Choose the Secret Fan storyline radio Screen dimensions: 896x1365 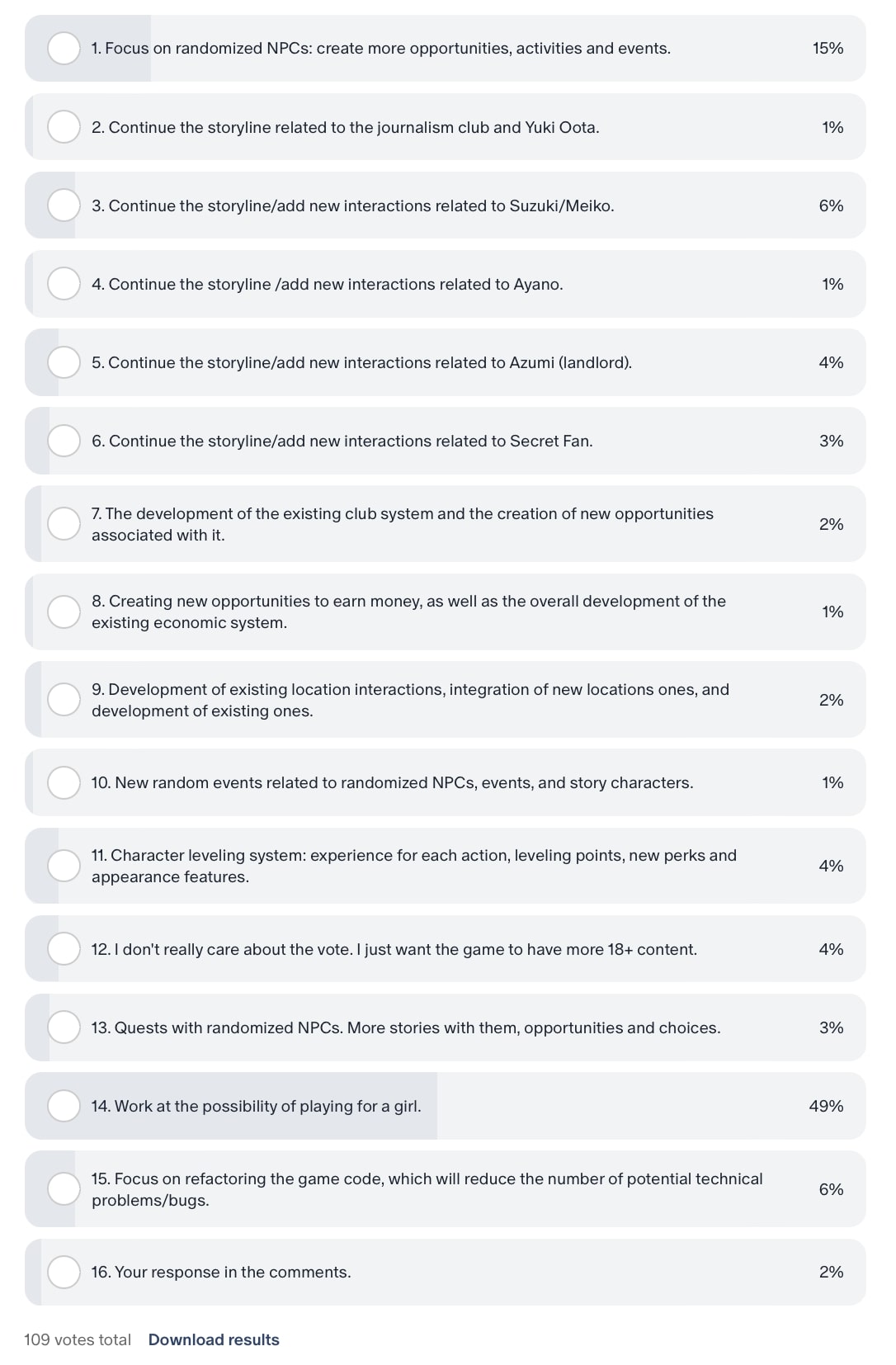point(64,441)
